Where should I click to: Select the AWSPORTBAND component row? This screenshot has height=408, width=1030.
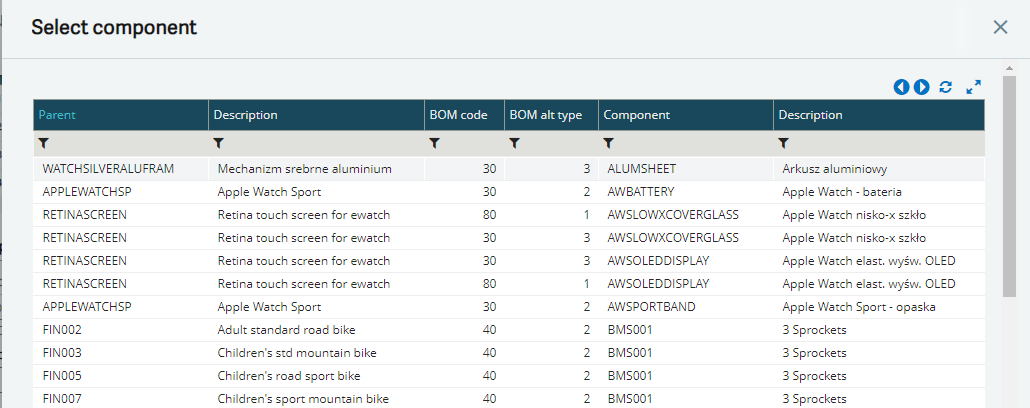[x=650, y=307]
